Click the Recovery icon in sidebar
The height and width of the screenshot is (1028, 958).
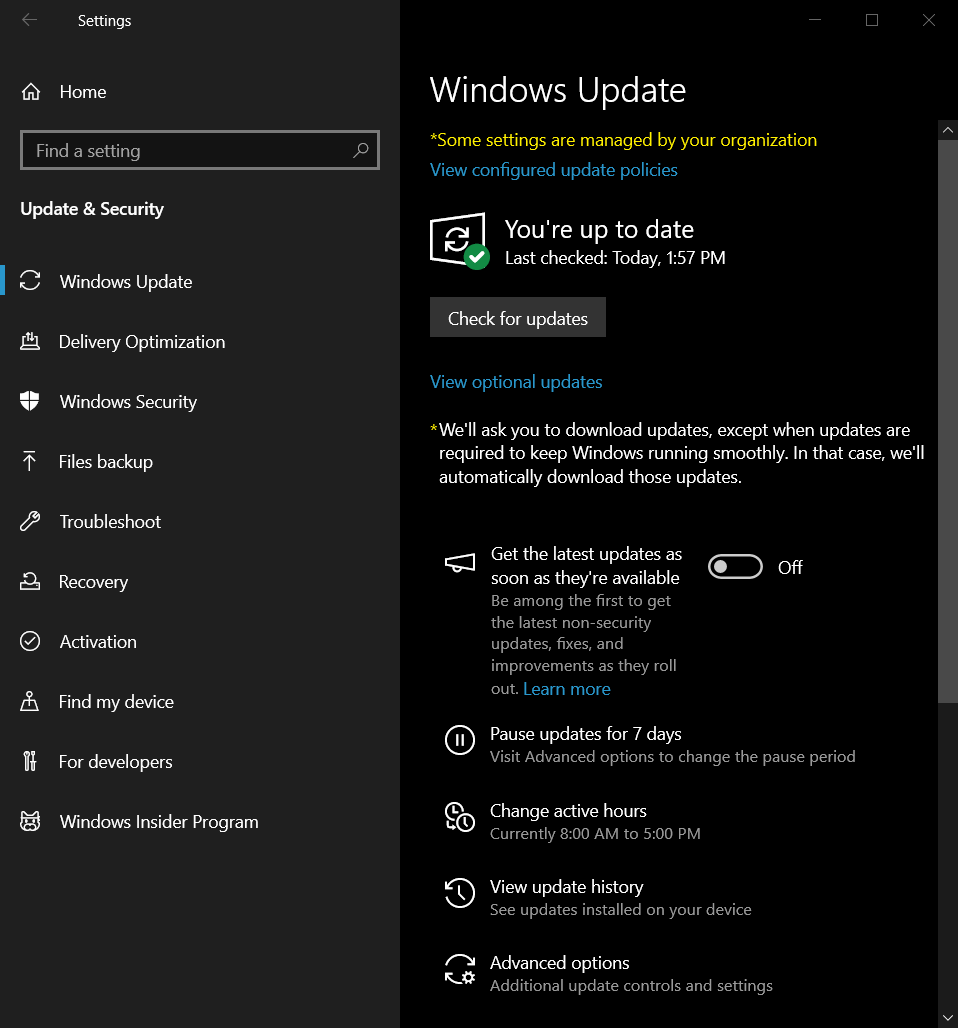click(x=30, y=581)
